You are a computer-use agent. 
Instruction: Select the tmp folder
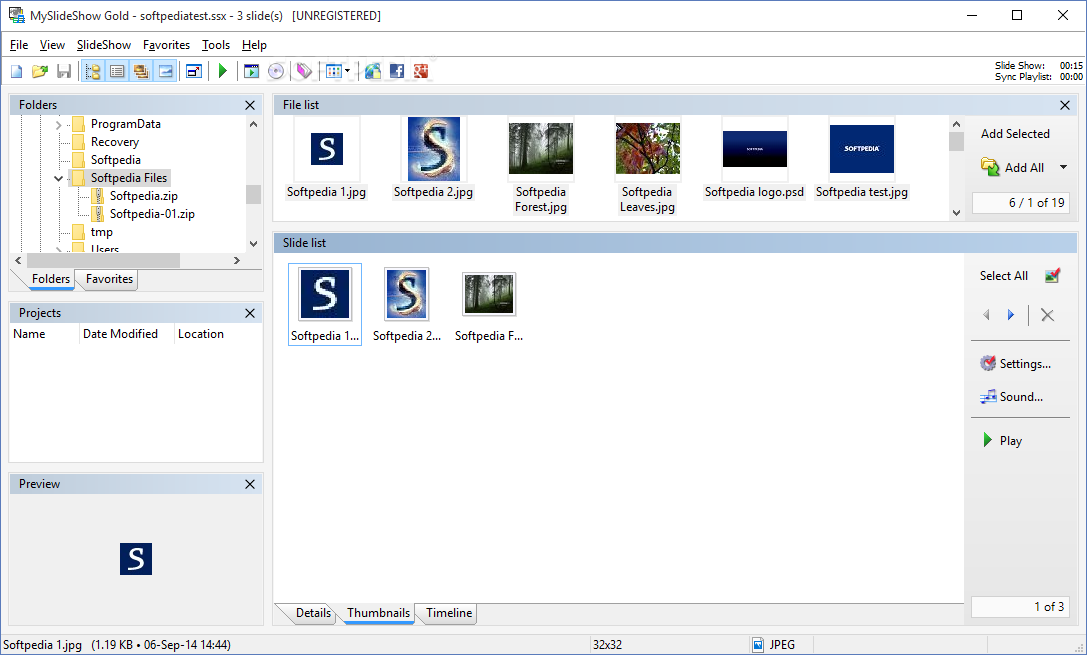pyautogui.click(x=101, y=232)
